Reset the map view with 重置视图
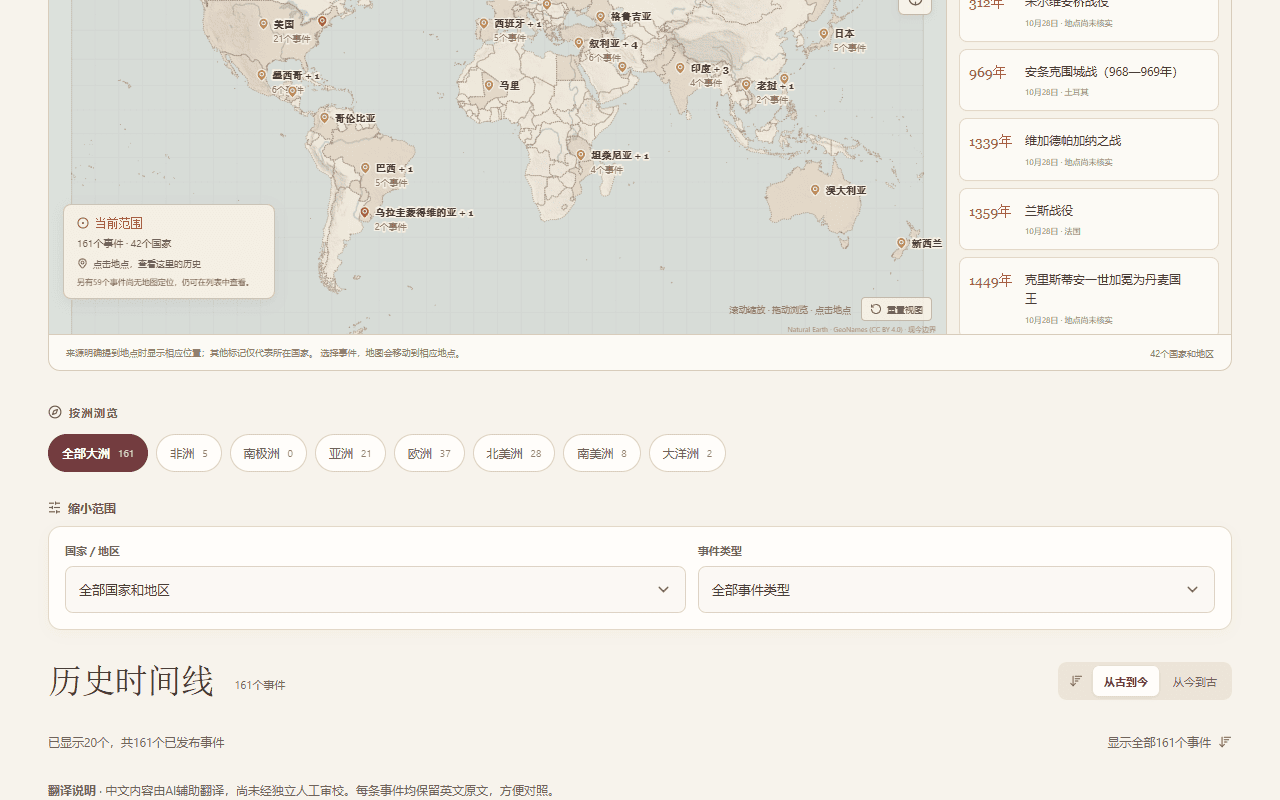 coord(896,309)
